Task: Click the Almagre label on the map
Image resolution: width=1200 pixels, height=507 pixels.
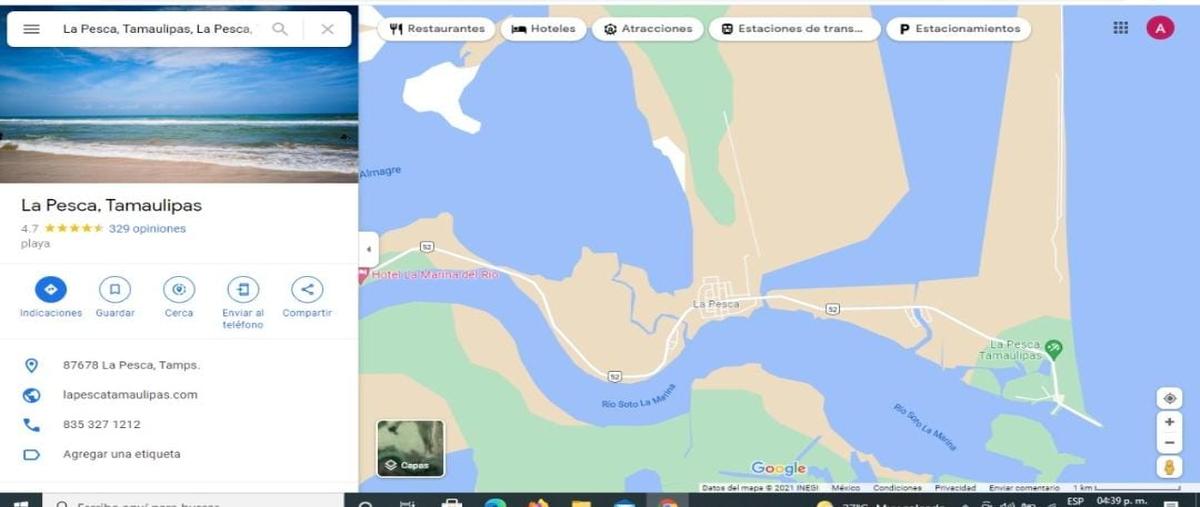Action: (x=380, y=172)
